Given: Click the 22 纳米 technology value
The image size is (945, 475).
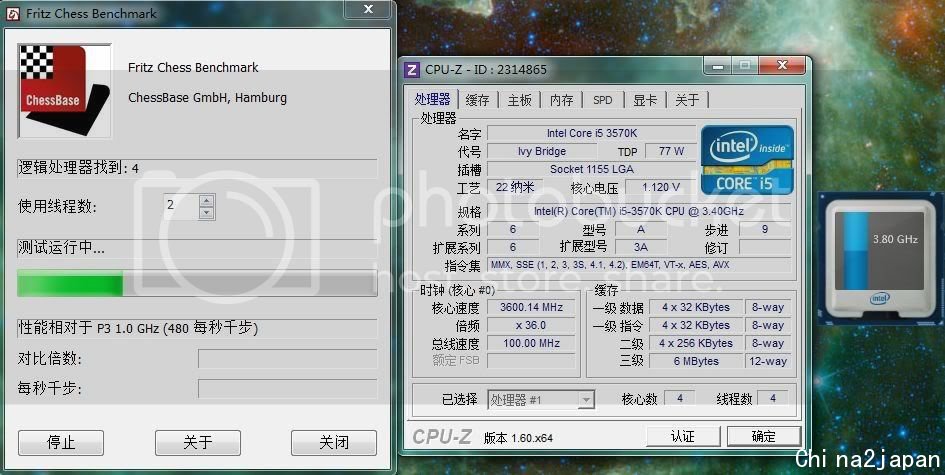Looking at the screenshot, I should tap(515, 187).
